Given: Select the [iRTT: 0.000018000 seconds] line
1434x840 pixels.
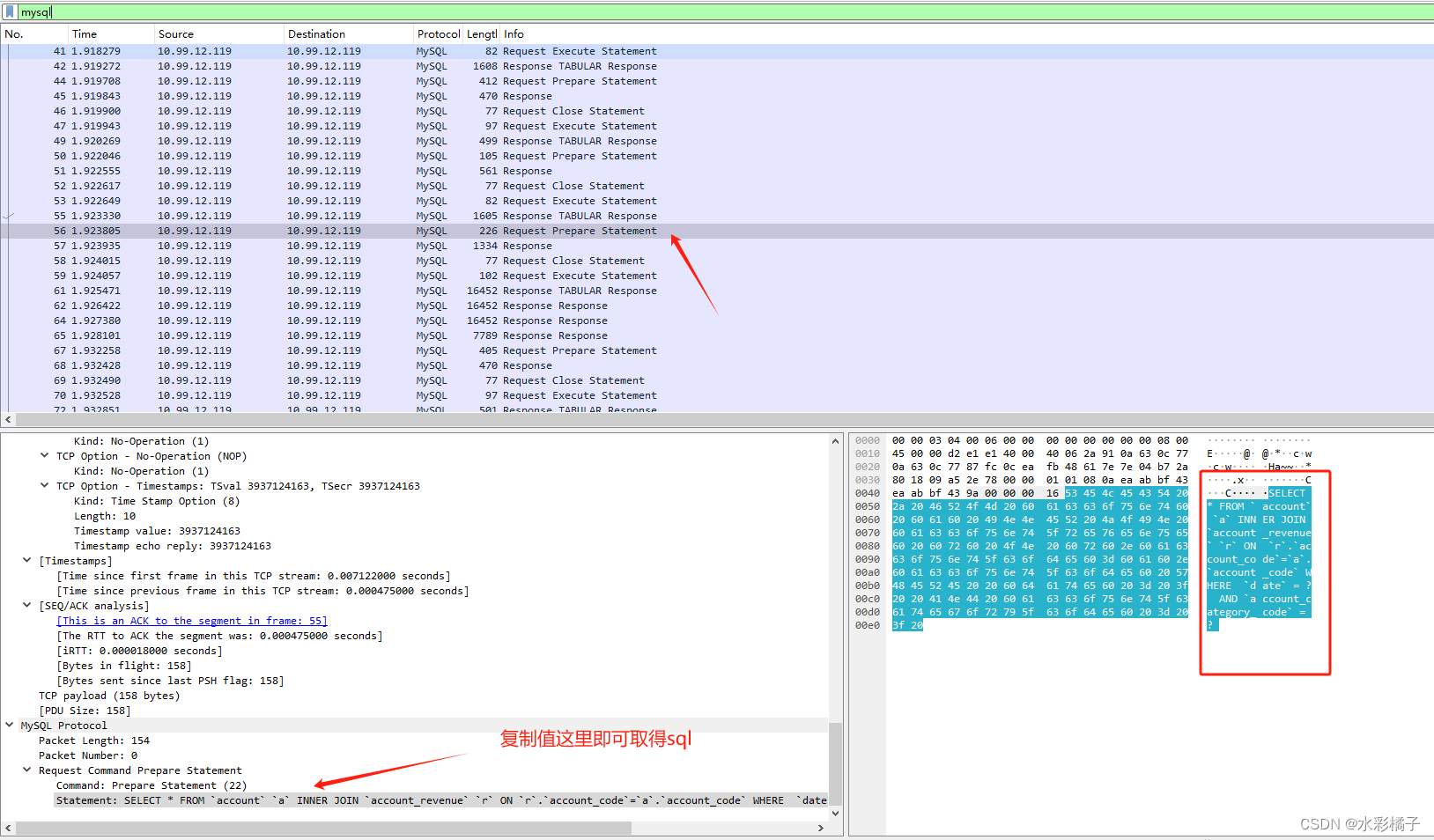Looking at the screenshot, I should pos(140,651).
